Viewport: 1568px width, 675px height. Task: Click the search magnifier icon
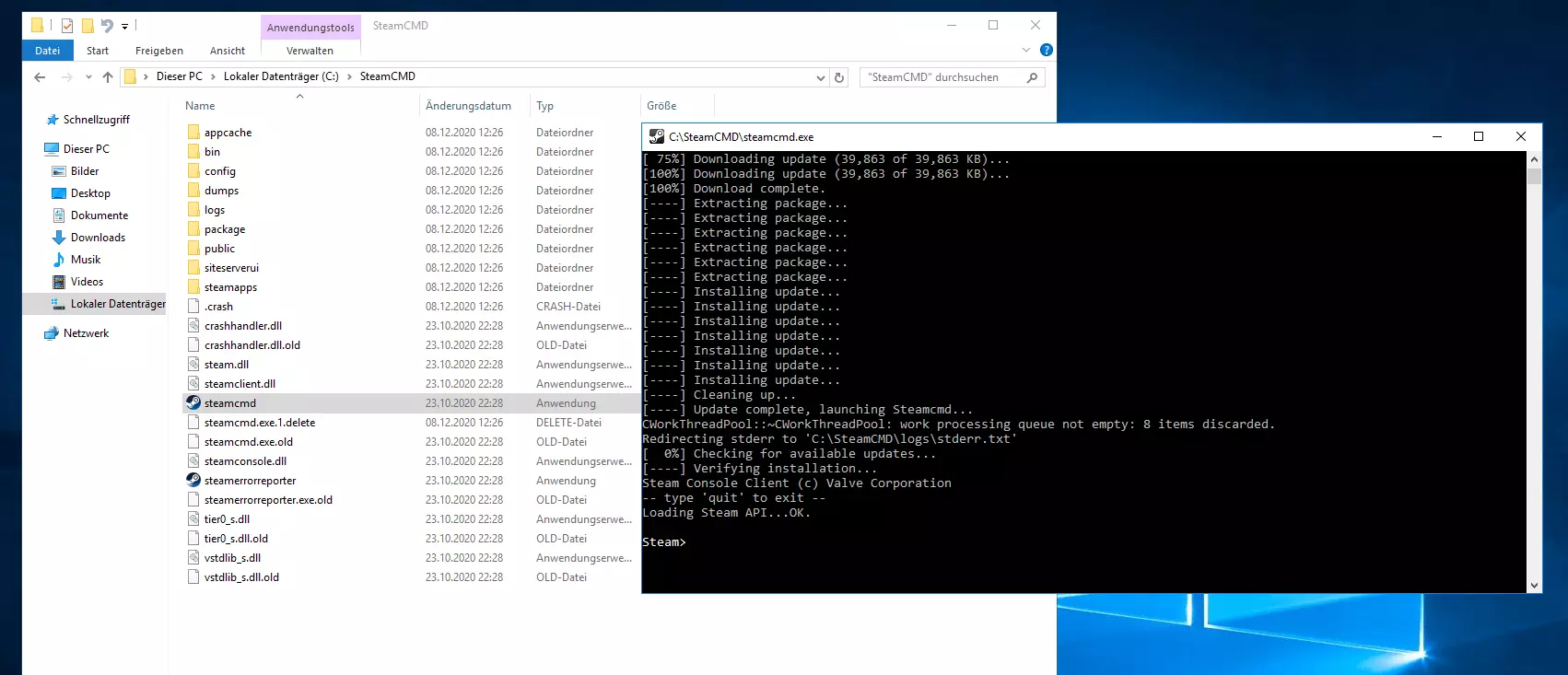(x=1032, y=77)
